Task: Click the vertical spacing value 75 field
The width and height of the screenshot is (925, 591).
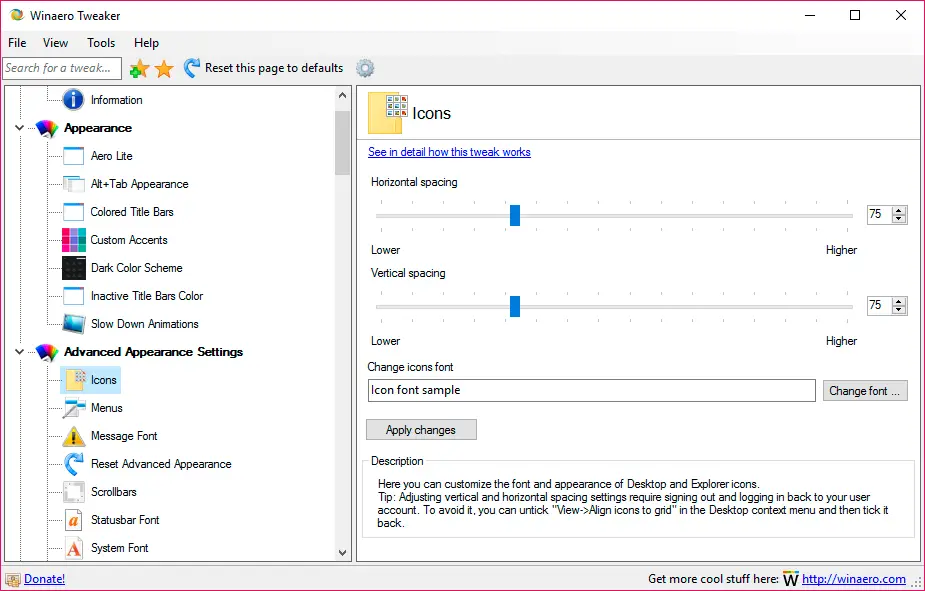Action: (880, 305)
